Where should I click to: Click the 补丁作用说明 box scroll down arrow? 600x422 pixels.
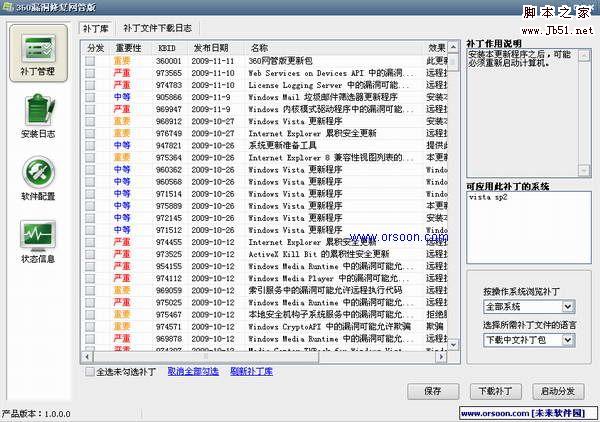coord(584,170)
